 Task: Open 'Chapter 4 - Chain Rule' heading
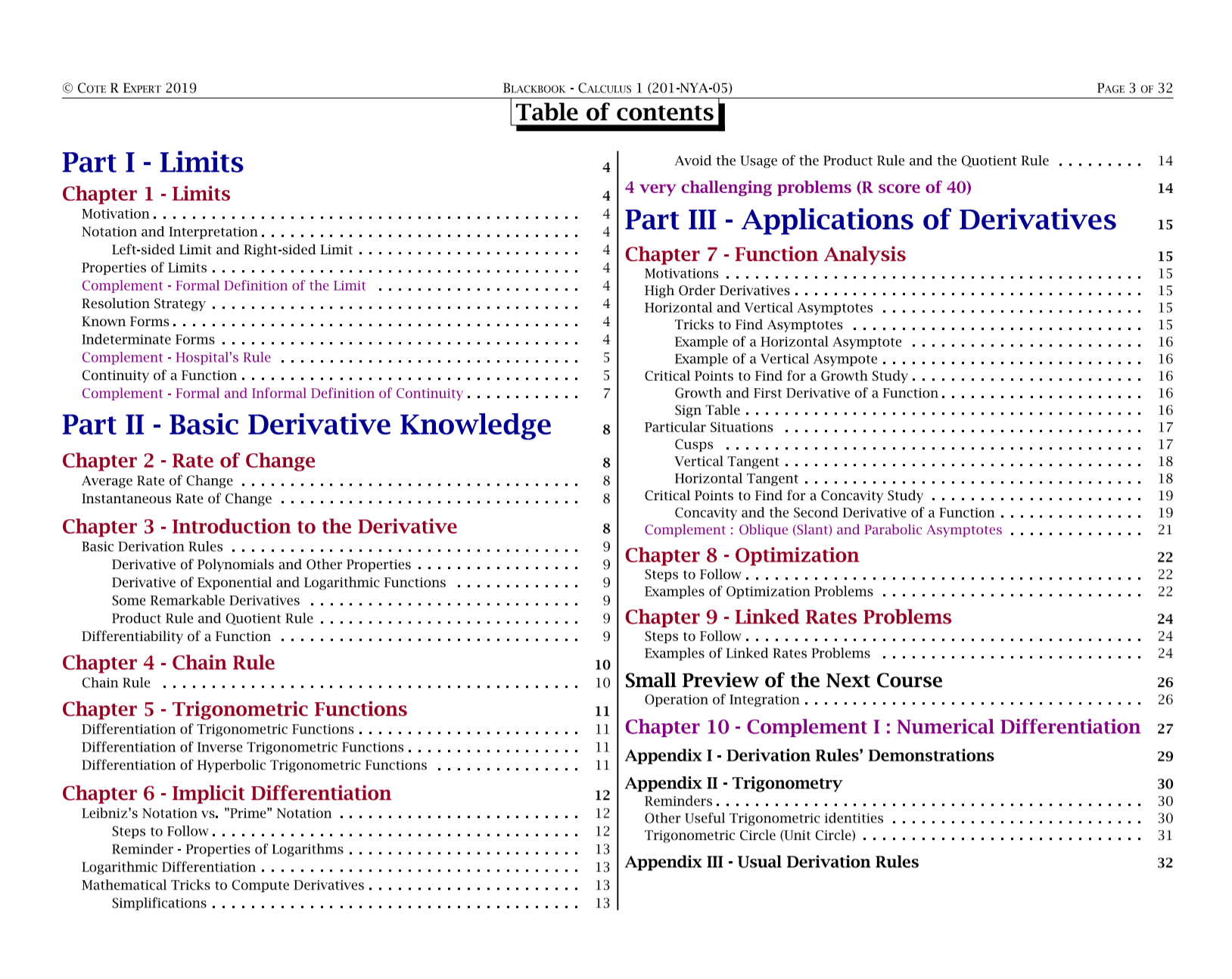click(x=168, y=663)
